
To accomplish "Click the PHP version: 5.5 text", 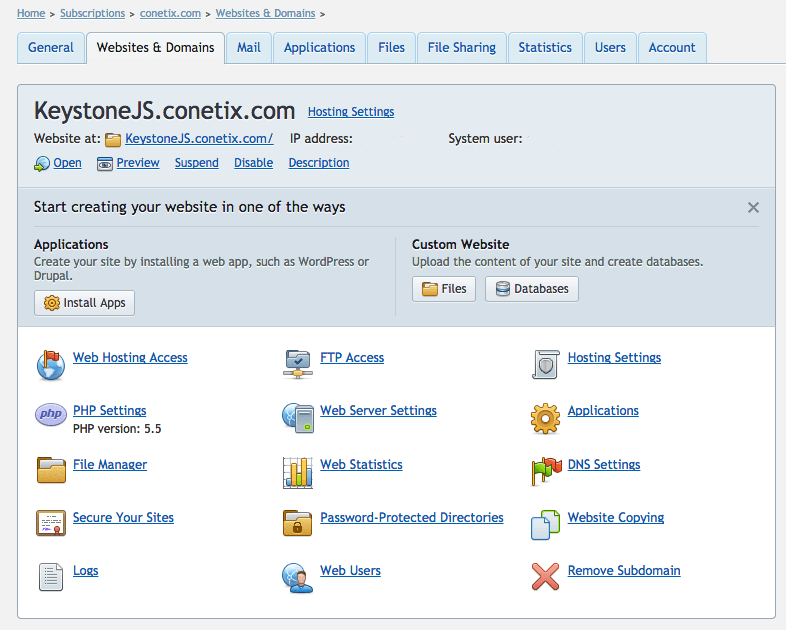I will coord(117,429).
